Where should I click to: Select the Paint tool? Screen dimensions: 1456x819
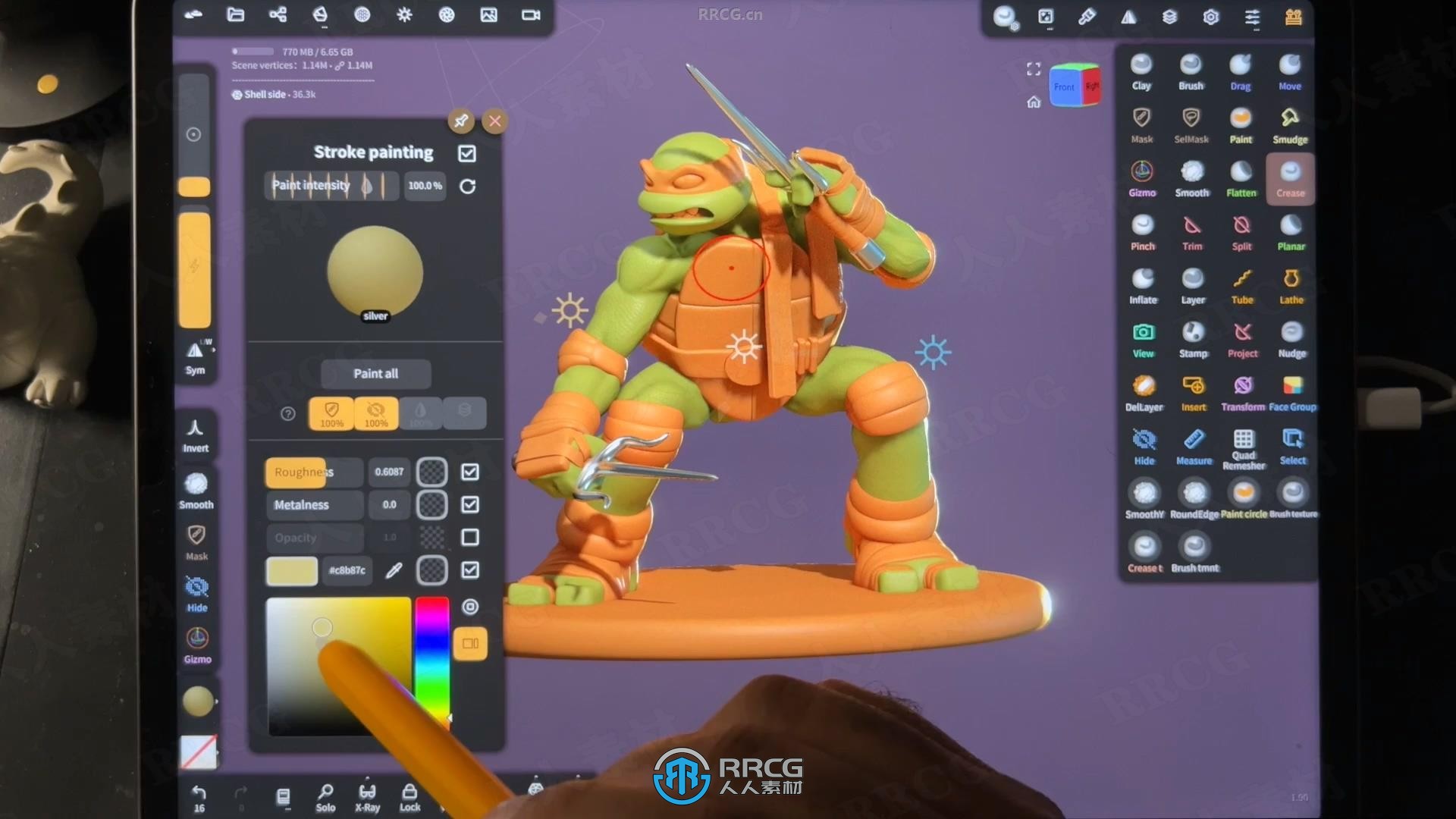pos(1241,125)
